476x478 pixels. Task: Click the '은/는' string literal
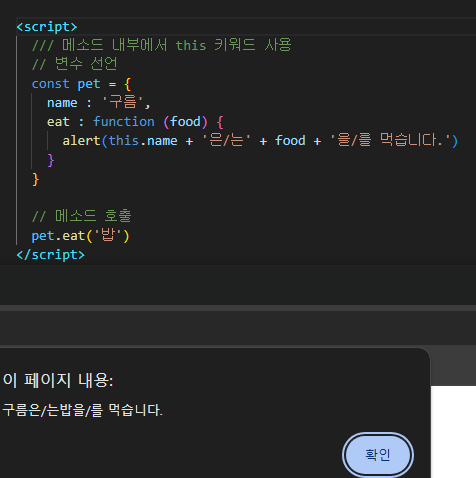(x=226, y=140)
